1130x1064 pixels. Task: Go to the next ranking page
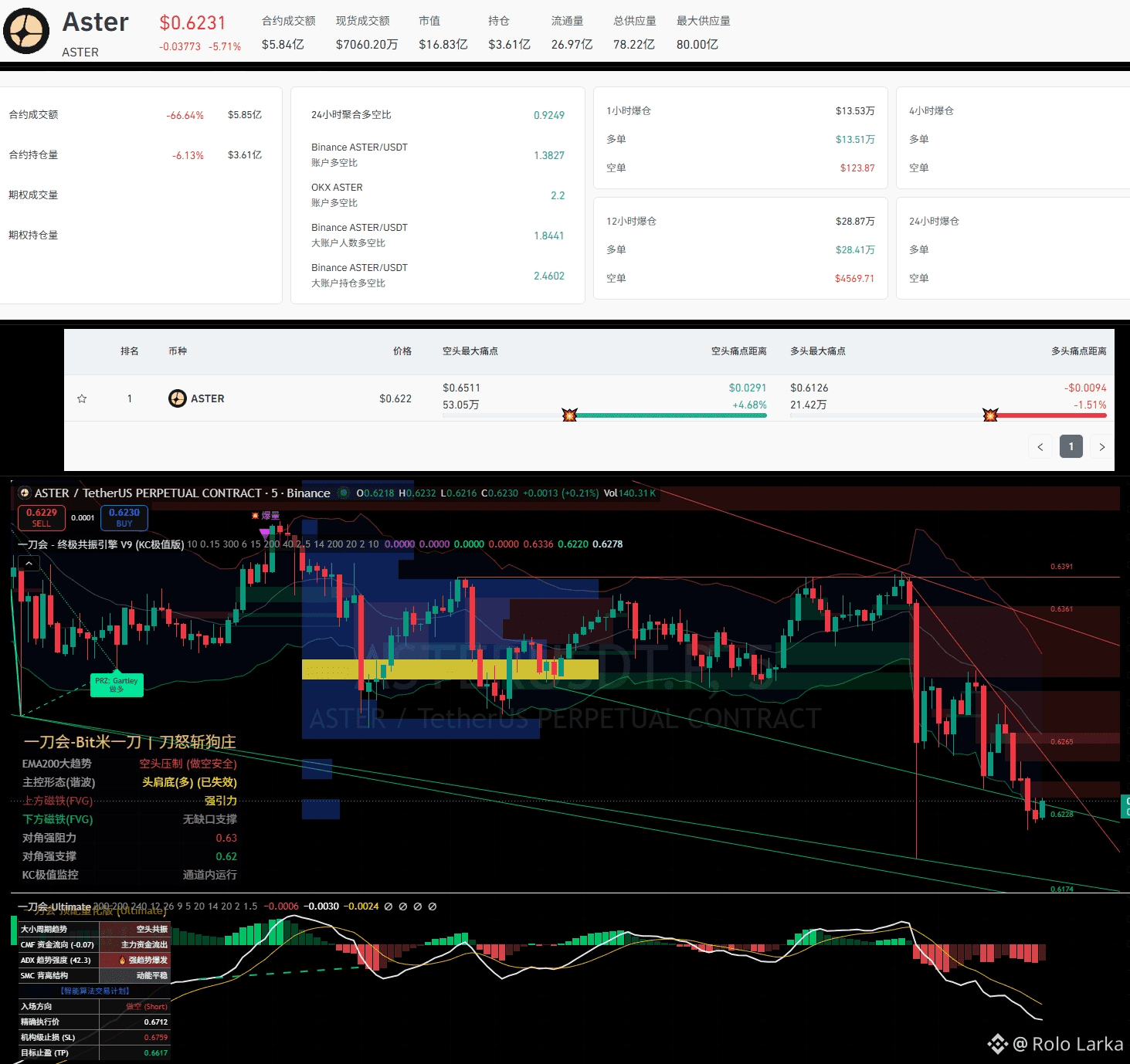[x=1101, y=446]
